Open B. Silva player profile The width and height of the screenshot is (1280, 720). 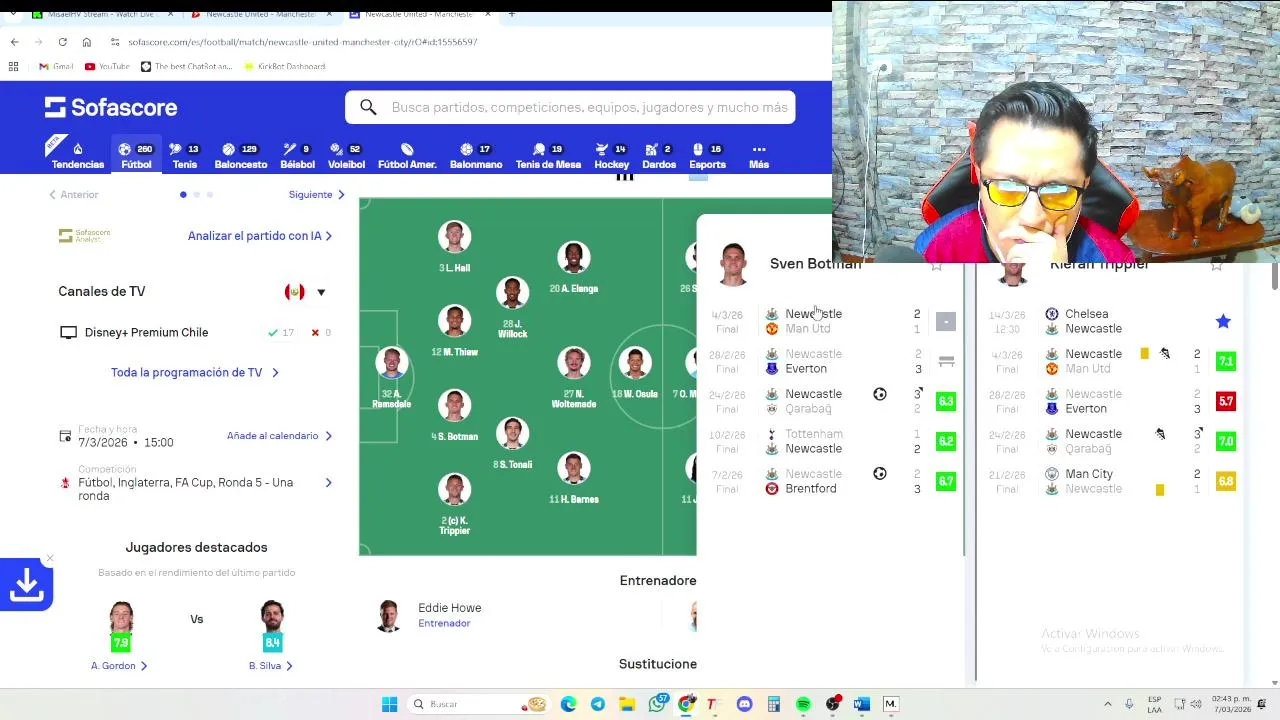270,666
